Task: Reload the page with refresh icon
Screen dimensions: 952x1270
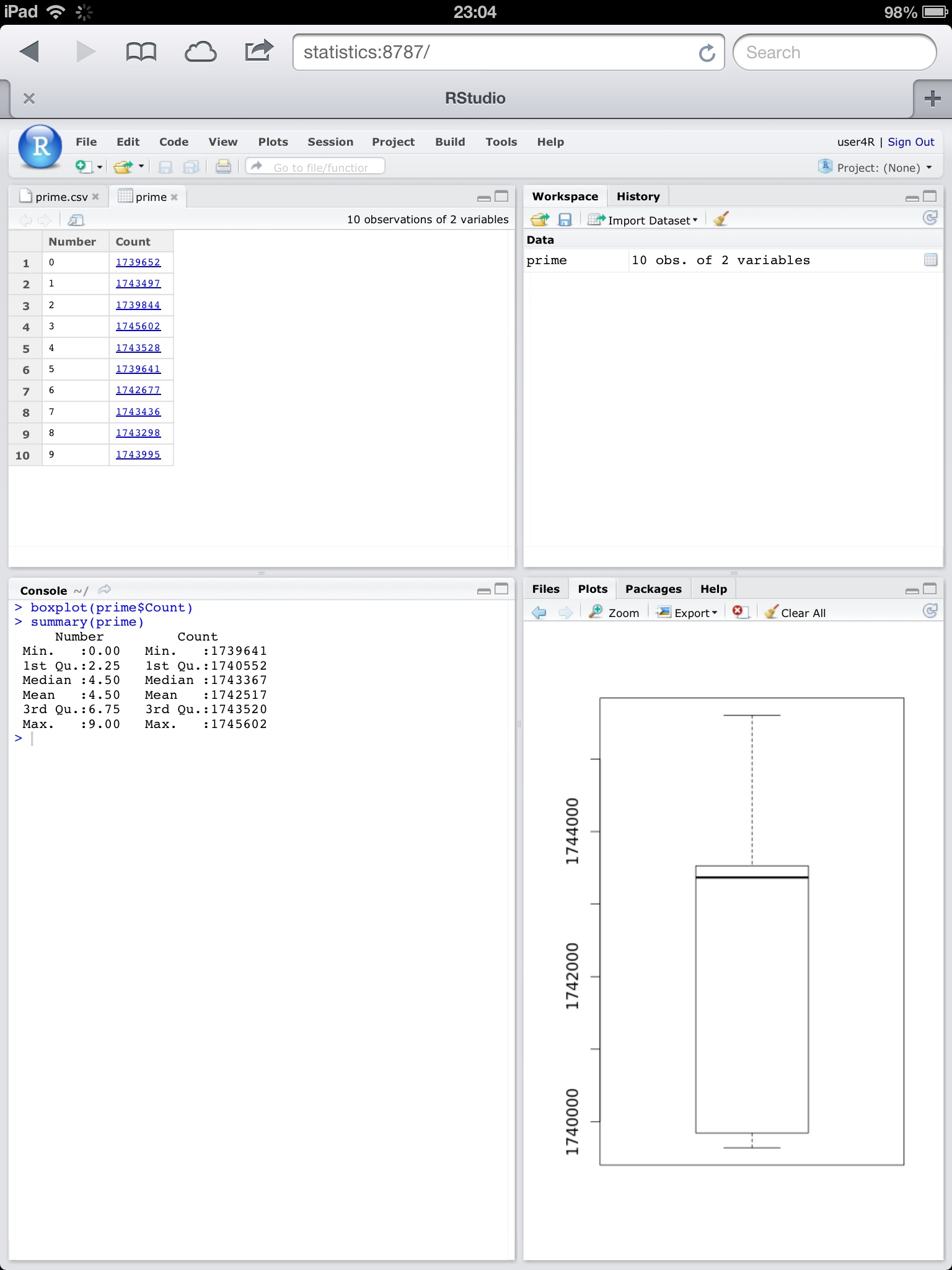Action: [707, 53]
